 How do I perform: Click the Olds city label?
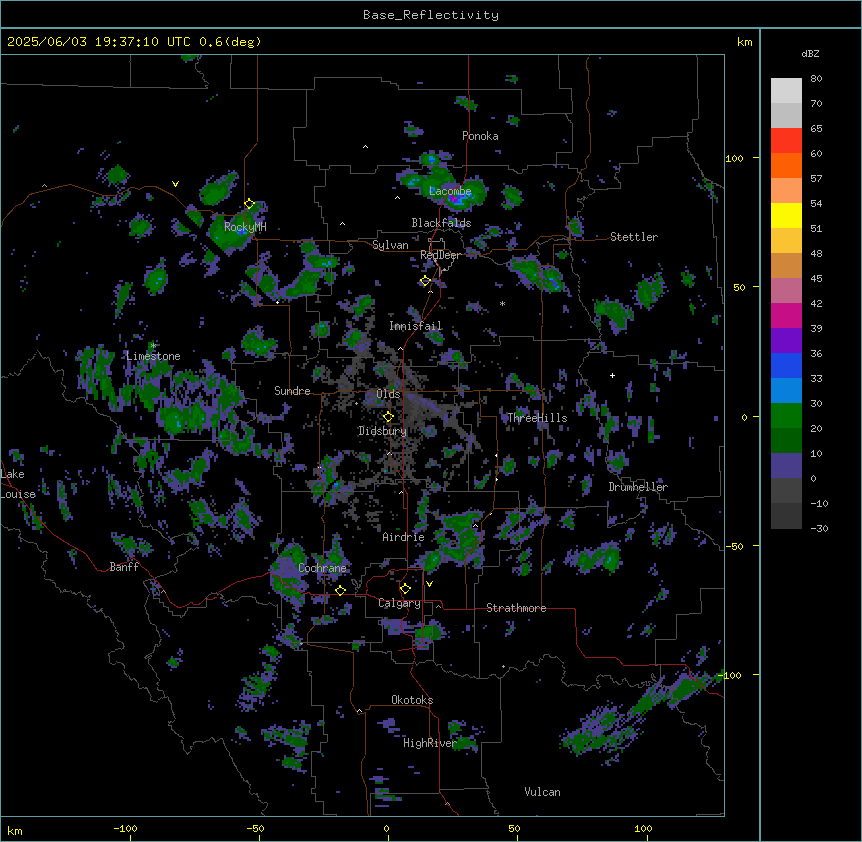[x=388, y=394]
